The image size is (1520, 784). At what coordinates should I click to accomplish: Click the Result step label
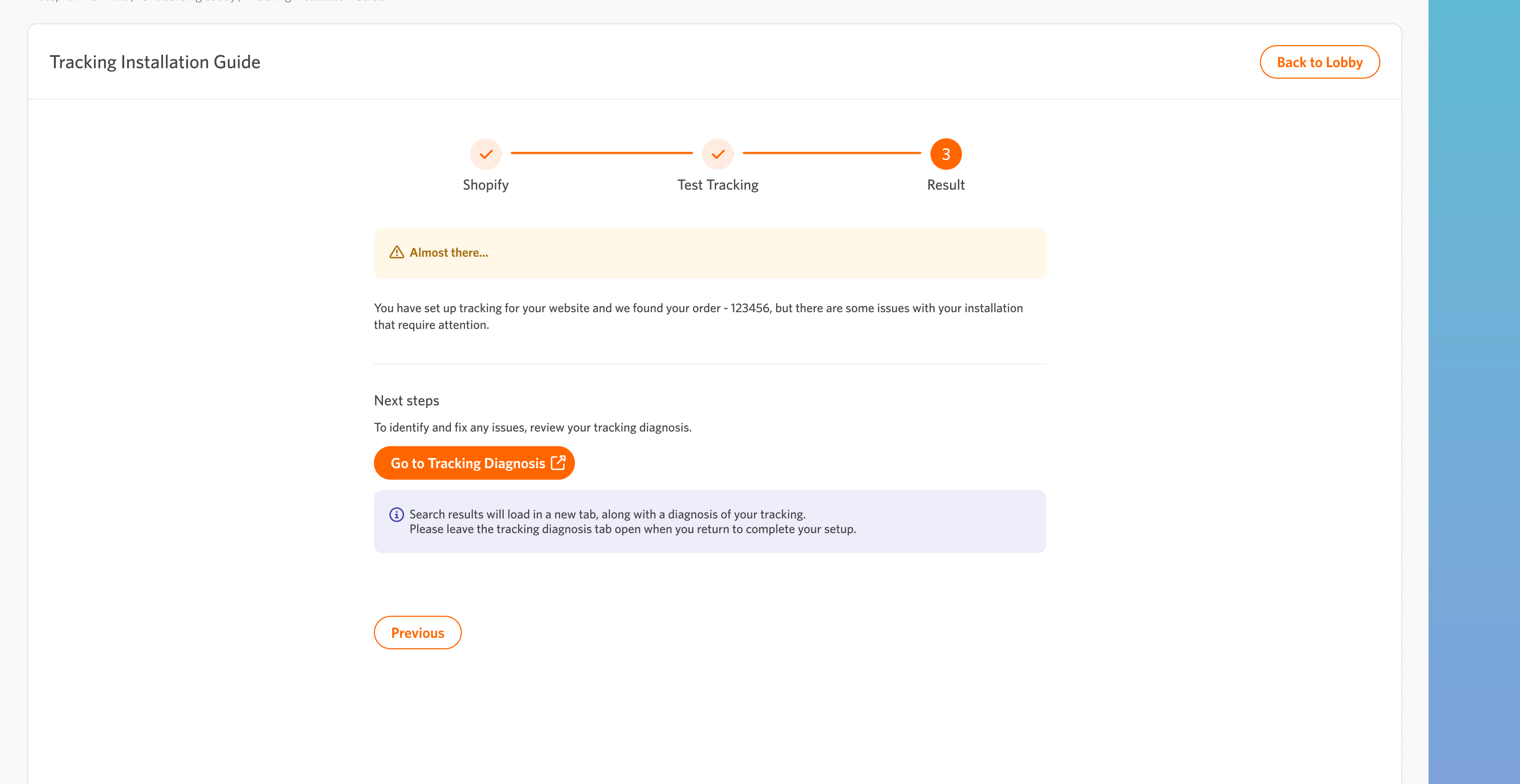point(945,184)
